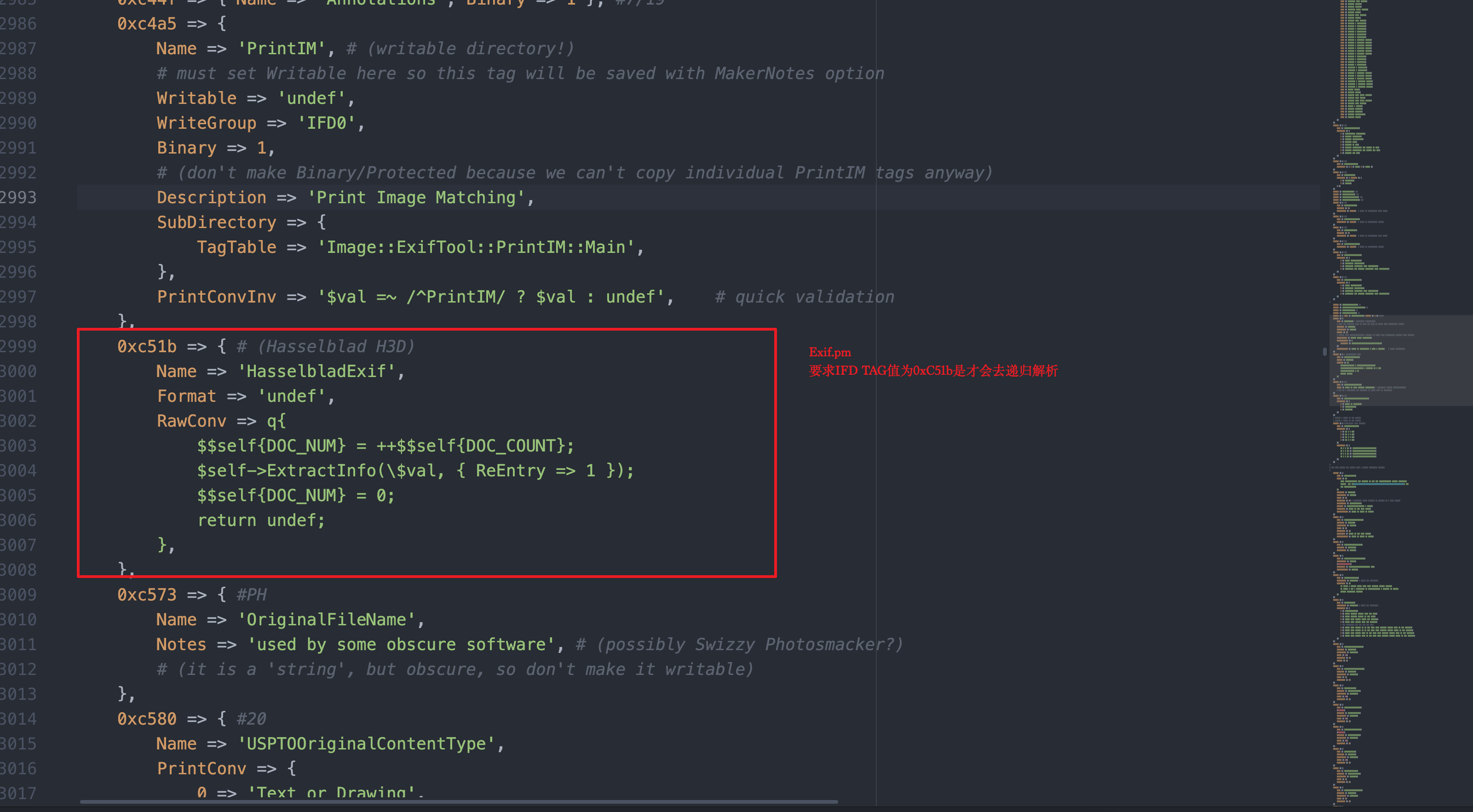The height and width of the screenshot is (812, 1473).
Task: Click line number 3009 in the gutter
Action: [x=18, y=594]
